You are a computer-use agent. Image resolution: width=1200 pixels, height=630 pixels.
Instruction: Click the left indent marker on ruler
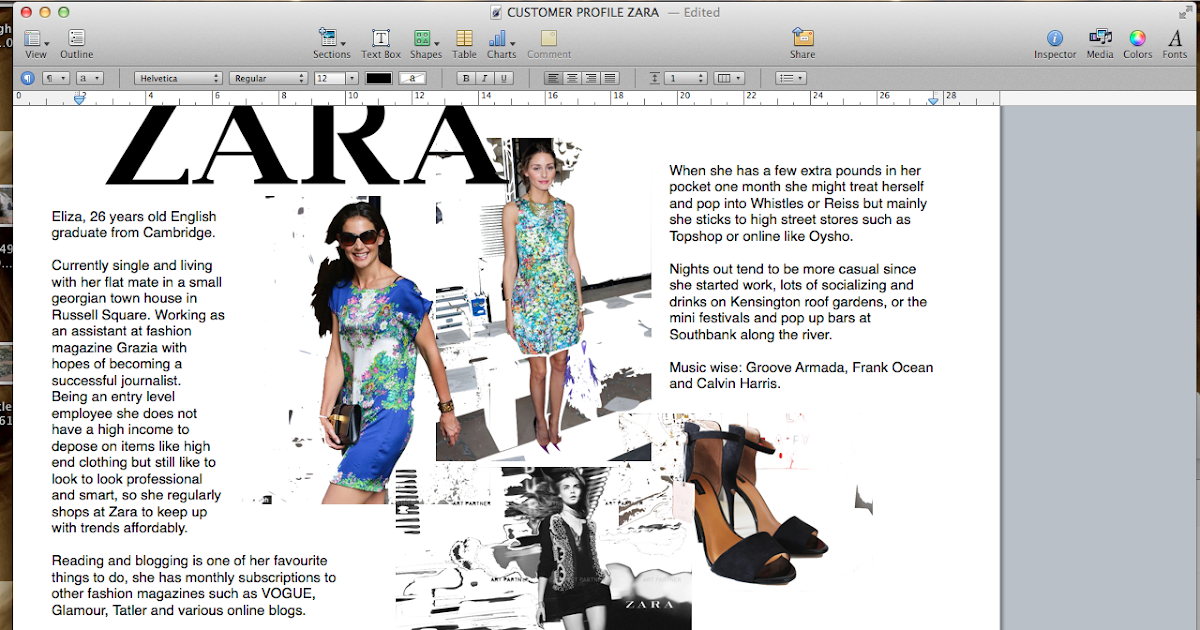[x=80, y=99]
